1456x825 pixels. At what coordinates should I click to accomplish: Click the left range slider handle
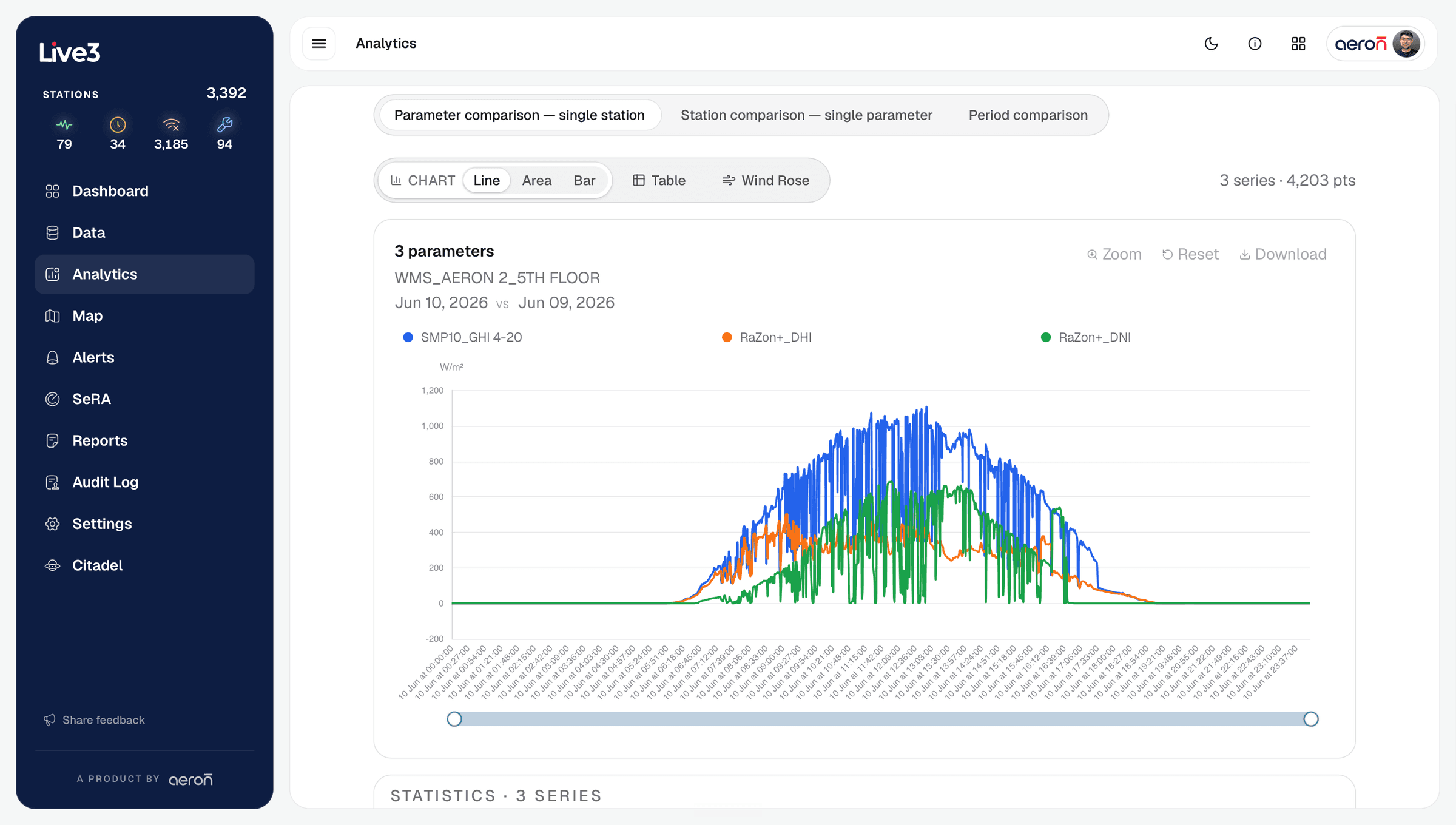[x=454, y=719]
